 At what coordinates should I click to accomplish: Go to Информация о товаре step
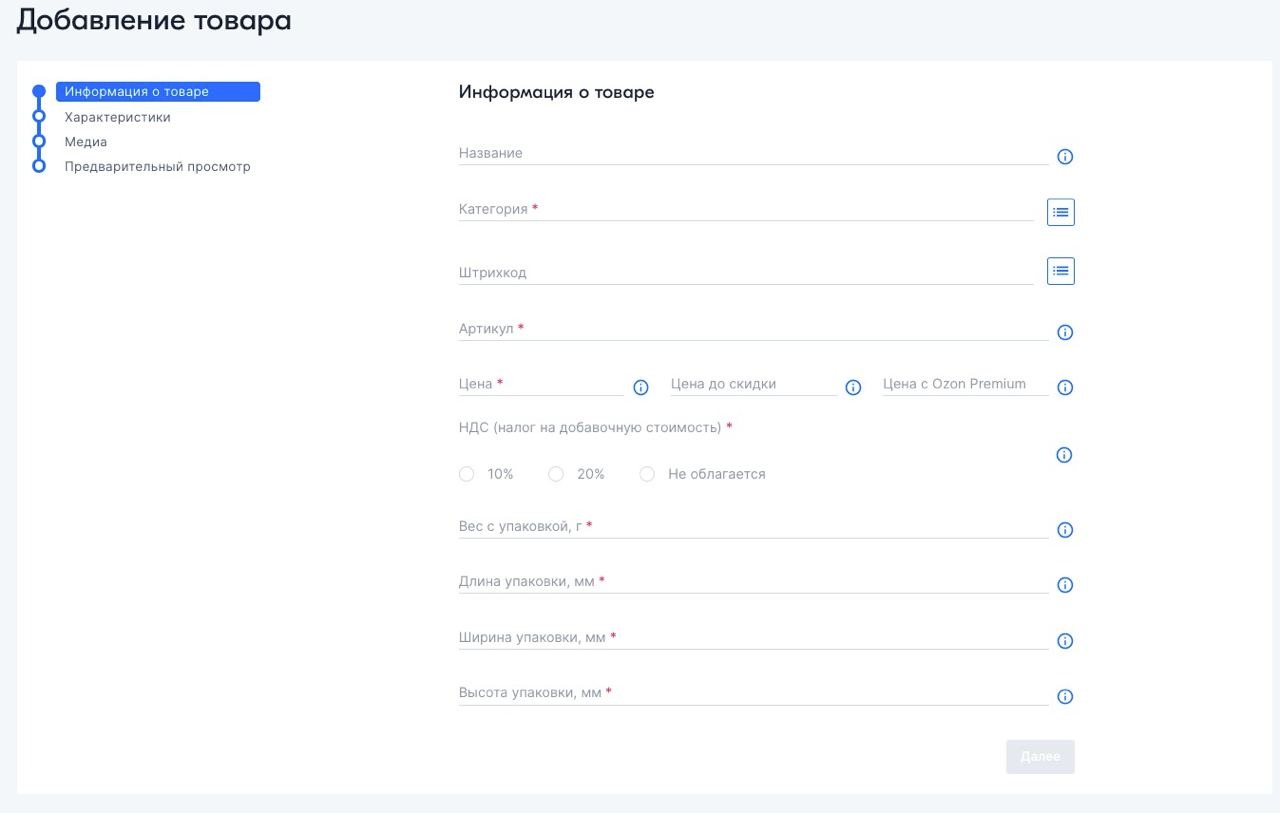[158, 92]
